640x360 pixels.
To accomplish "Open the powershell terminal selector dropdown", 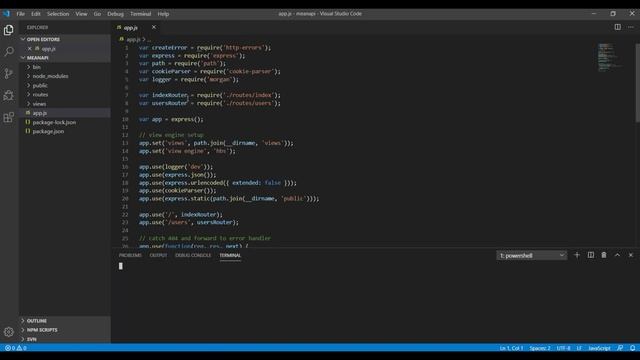I will 531,256.
